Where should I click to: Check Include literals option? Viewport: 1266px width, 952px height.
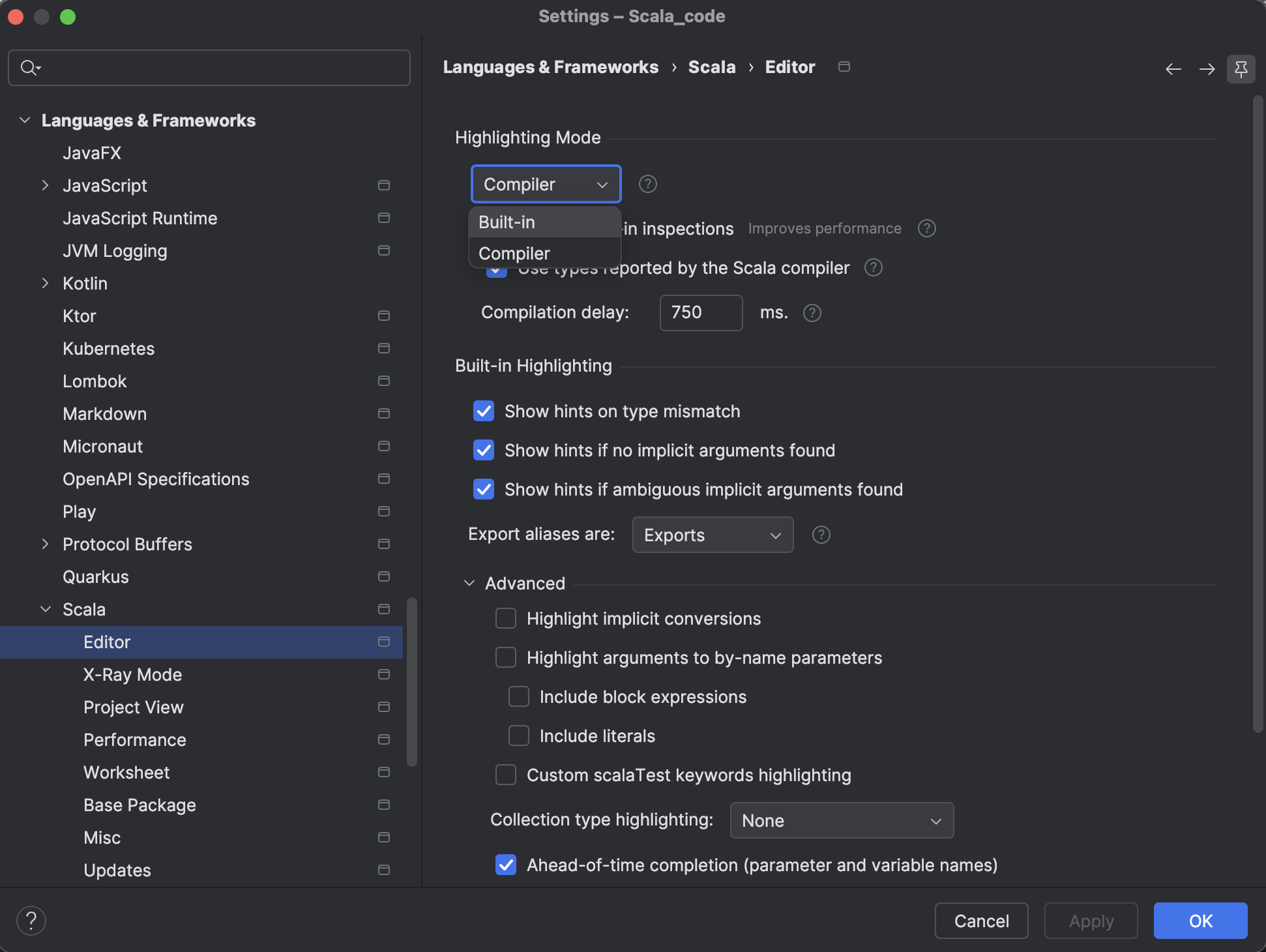tap(519, 736)
